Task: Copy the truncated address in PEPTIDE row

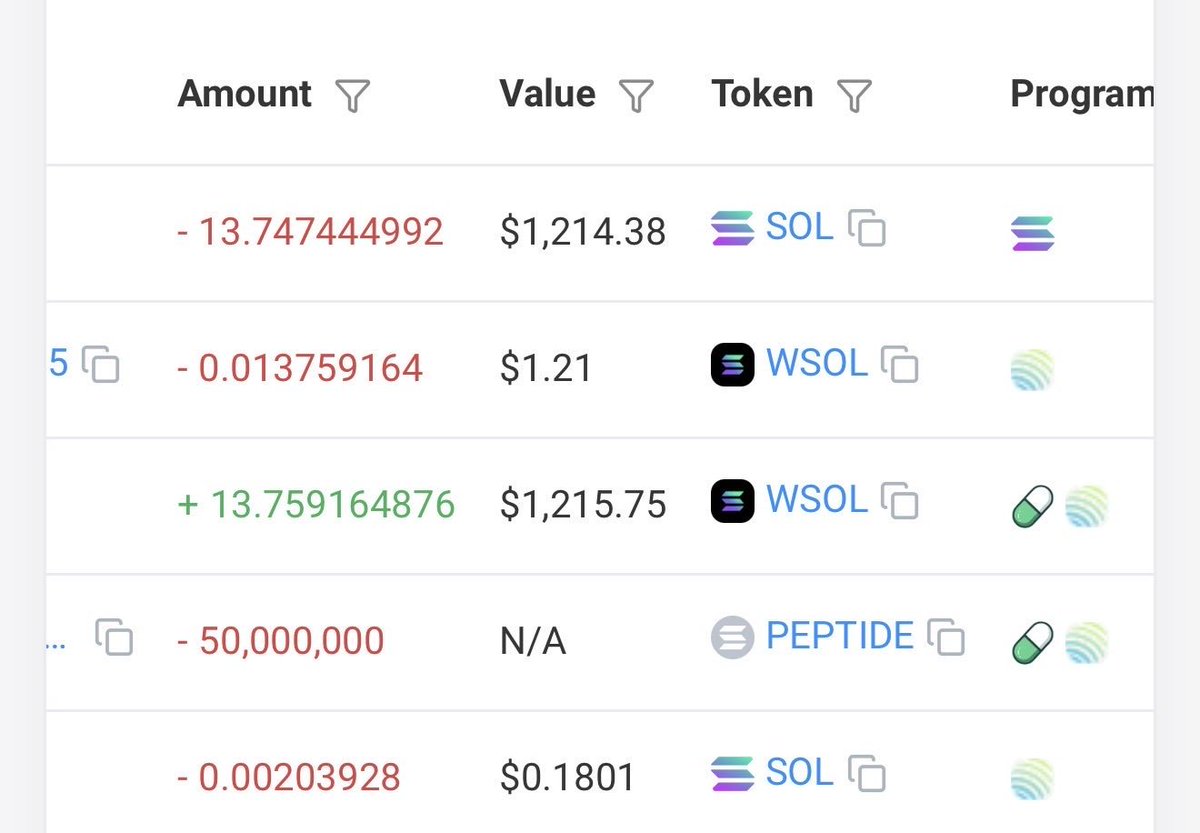Action: 114,637
